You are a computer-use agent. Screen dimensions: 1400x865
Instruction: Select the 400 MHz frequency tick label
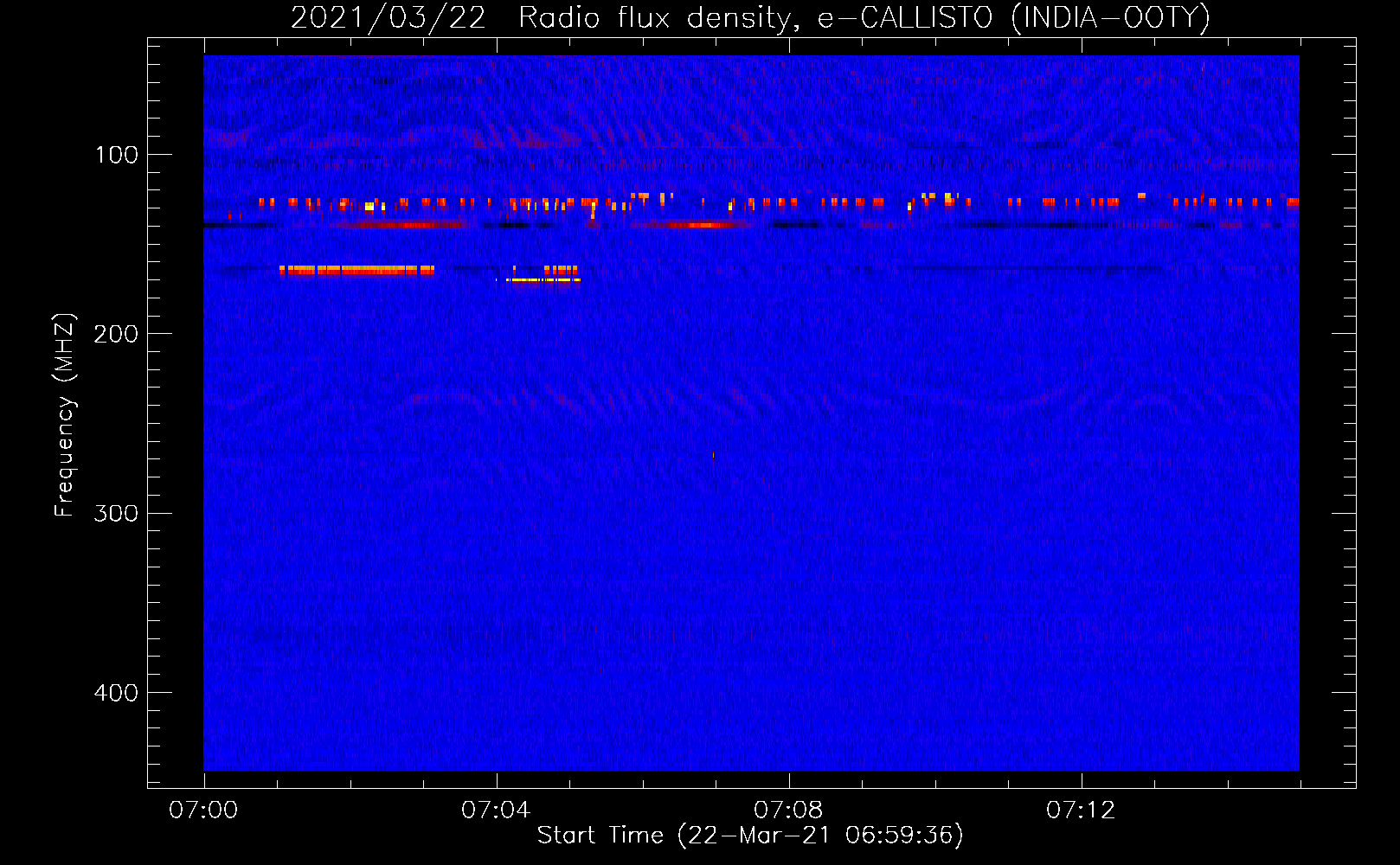tap(116, 693)
